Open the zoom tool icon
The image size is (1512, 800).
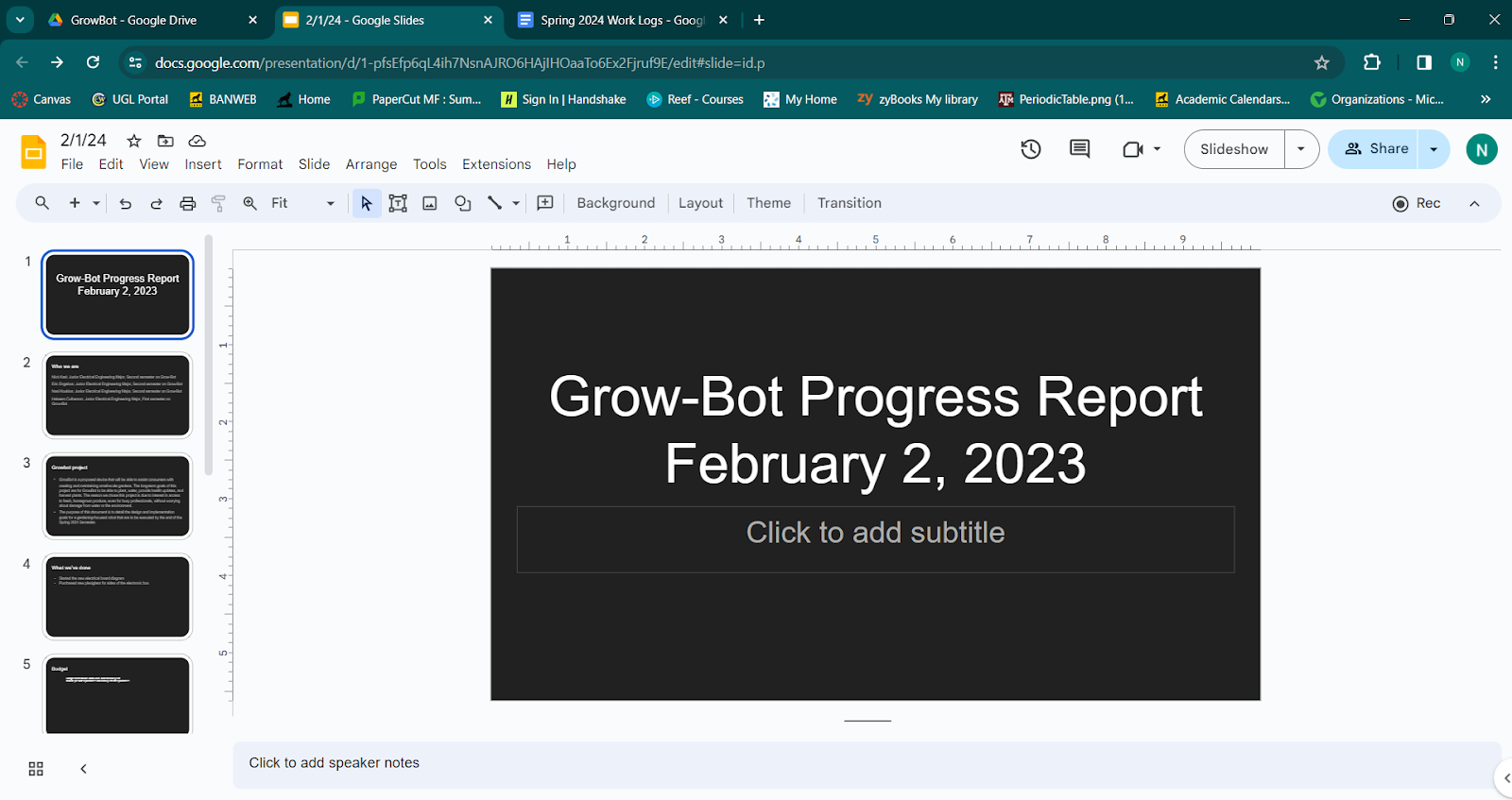point(250,203)
